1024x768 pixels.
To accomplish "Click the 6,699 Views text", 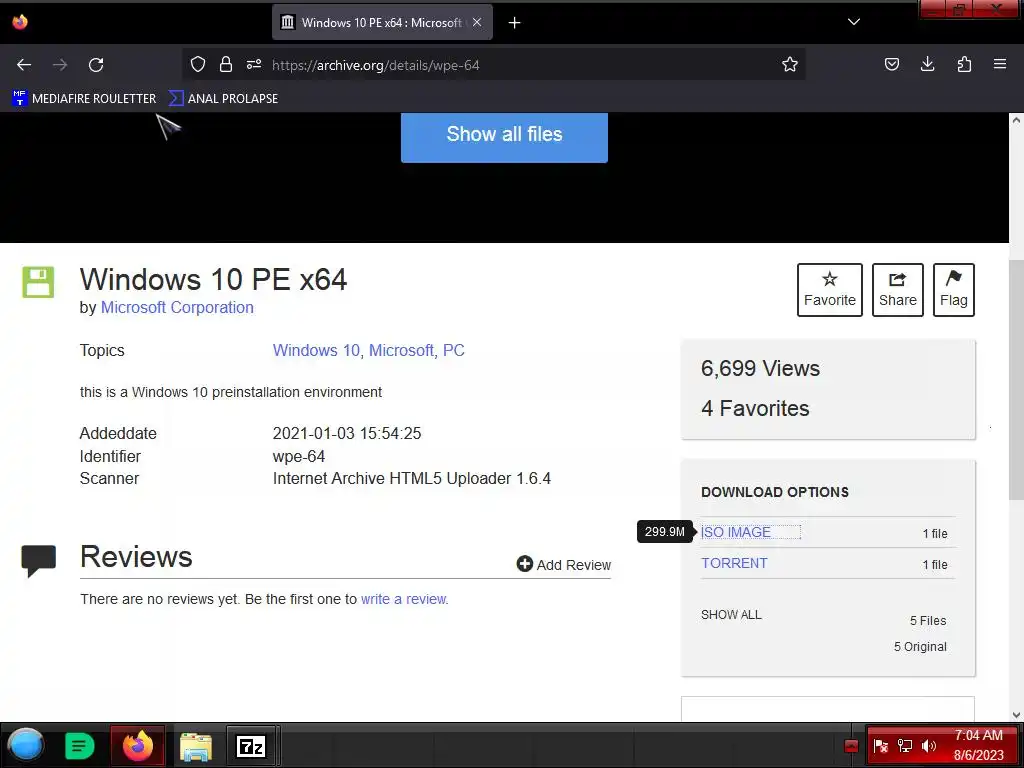I will (x=760, y=368).
